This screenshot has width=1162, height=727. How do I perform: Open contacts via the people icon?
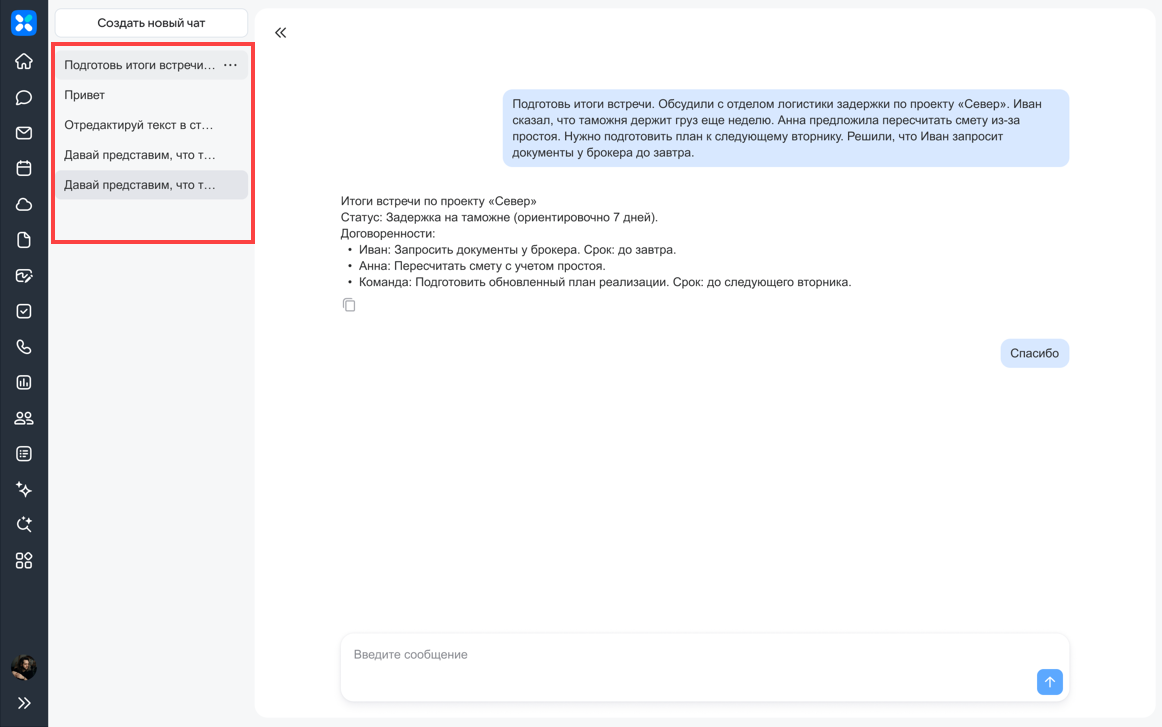tap(24, 418)
